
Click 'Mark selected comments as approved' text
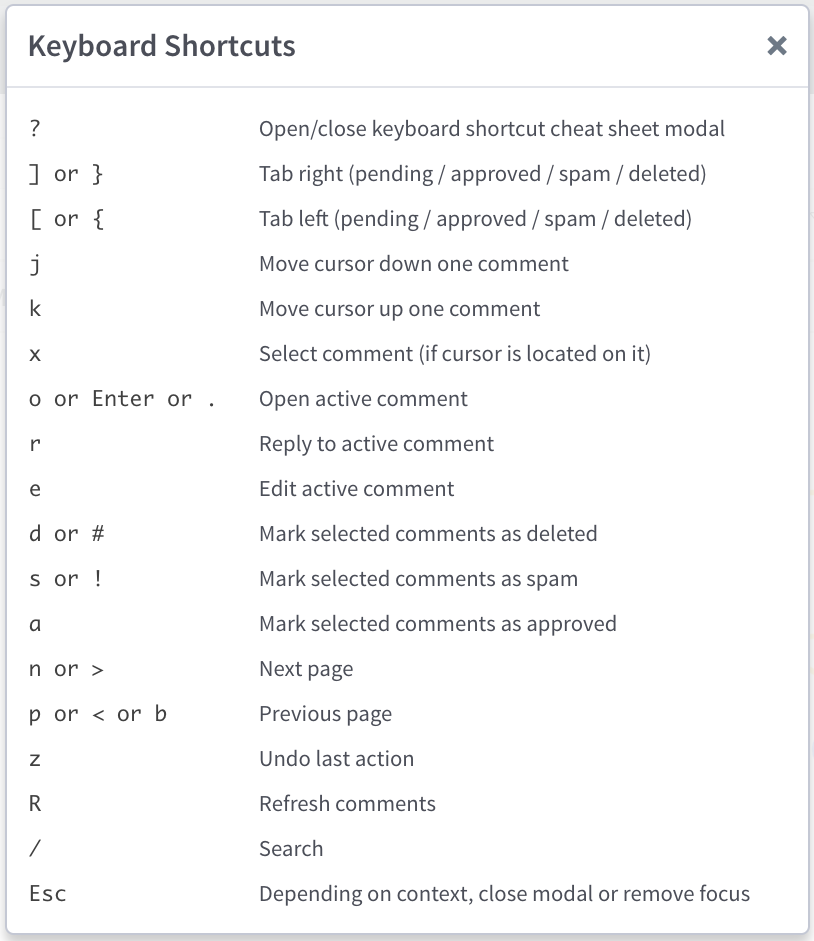(438, 624)
